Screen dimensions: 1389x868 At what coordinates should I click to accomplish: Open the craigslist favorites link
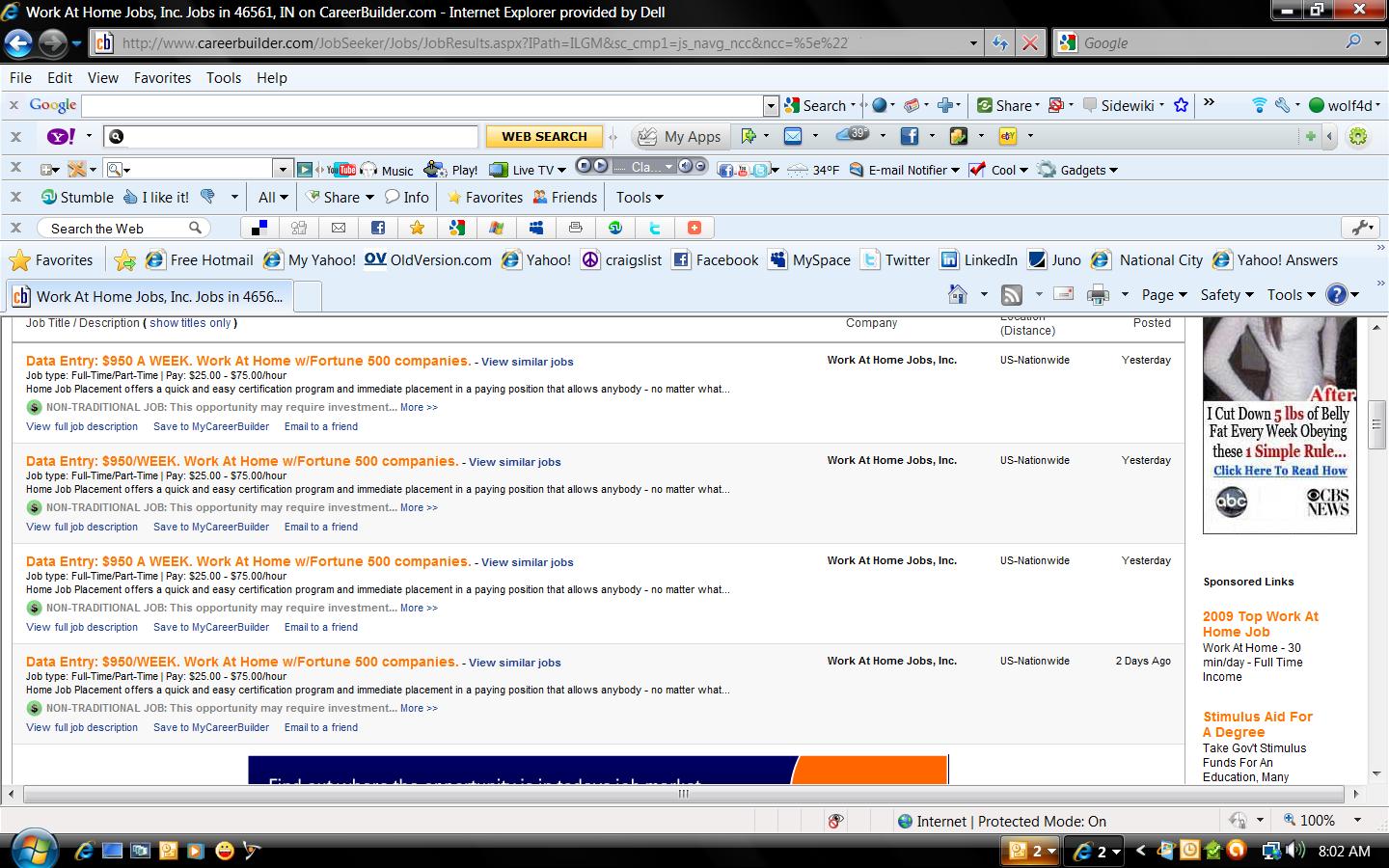pyautogui.click(x=622, y=259)
